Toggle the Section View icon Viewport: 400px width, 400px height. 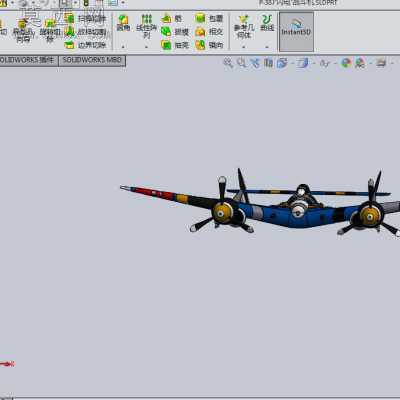point(269,63)
